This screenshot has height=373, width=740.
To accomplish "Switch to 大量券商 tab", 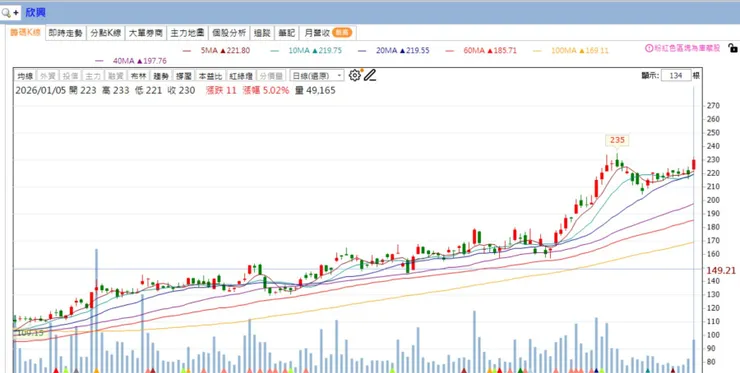I will click(145, 33).
